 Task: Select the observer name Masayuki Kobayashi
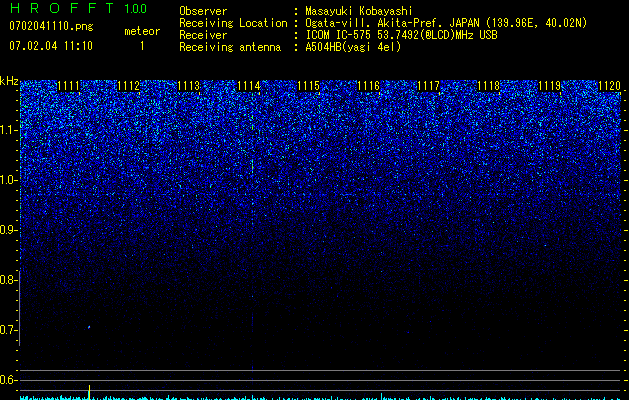[x=358, y=11]
